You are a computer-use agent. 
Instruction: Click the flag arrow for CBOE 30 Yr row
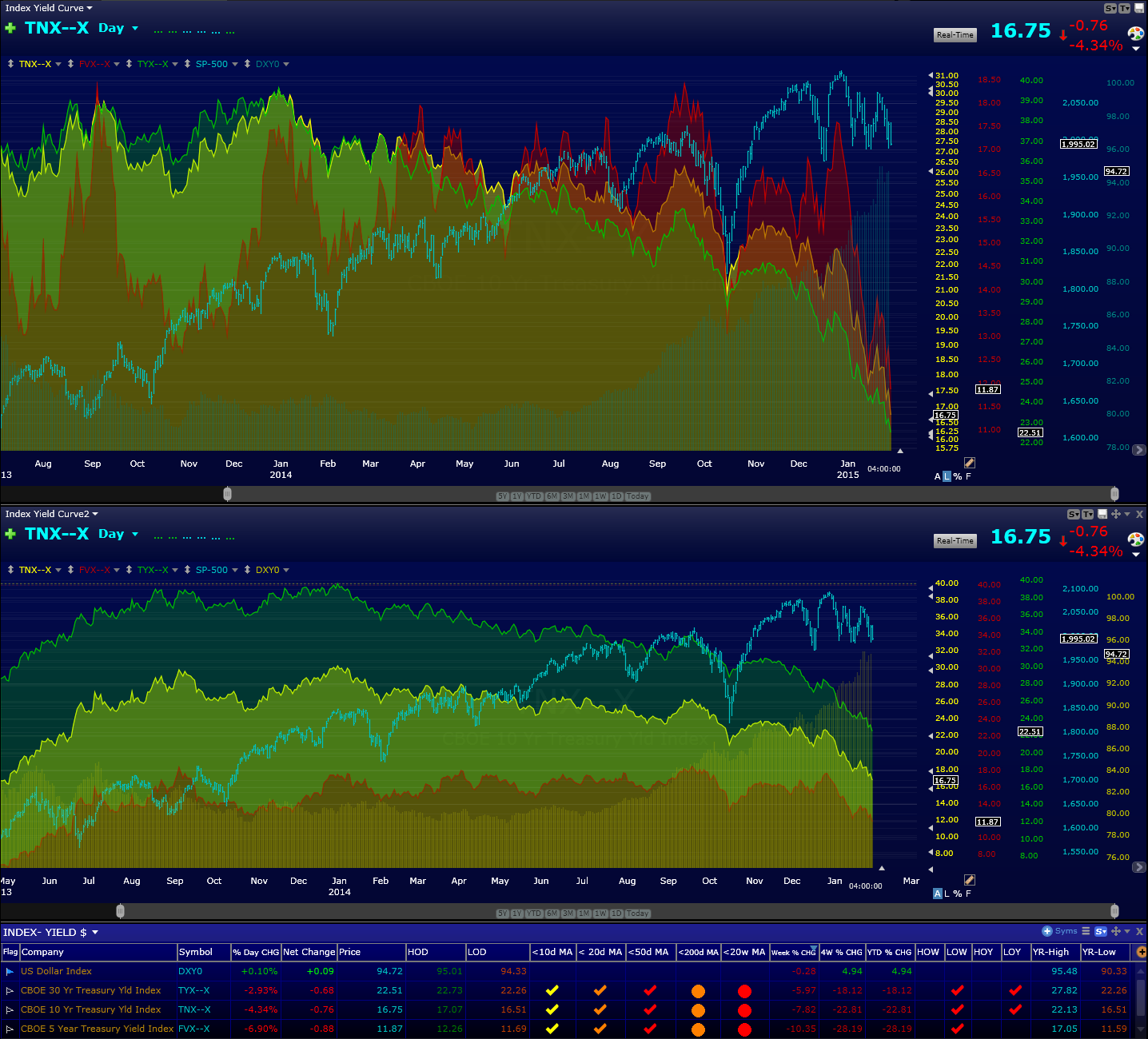point(10,991)
